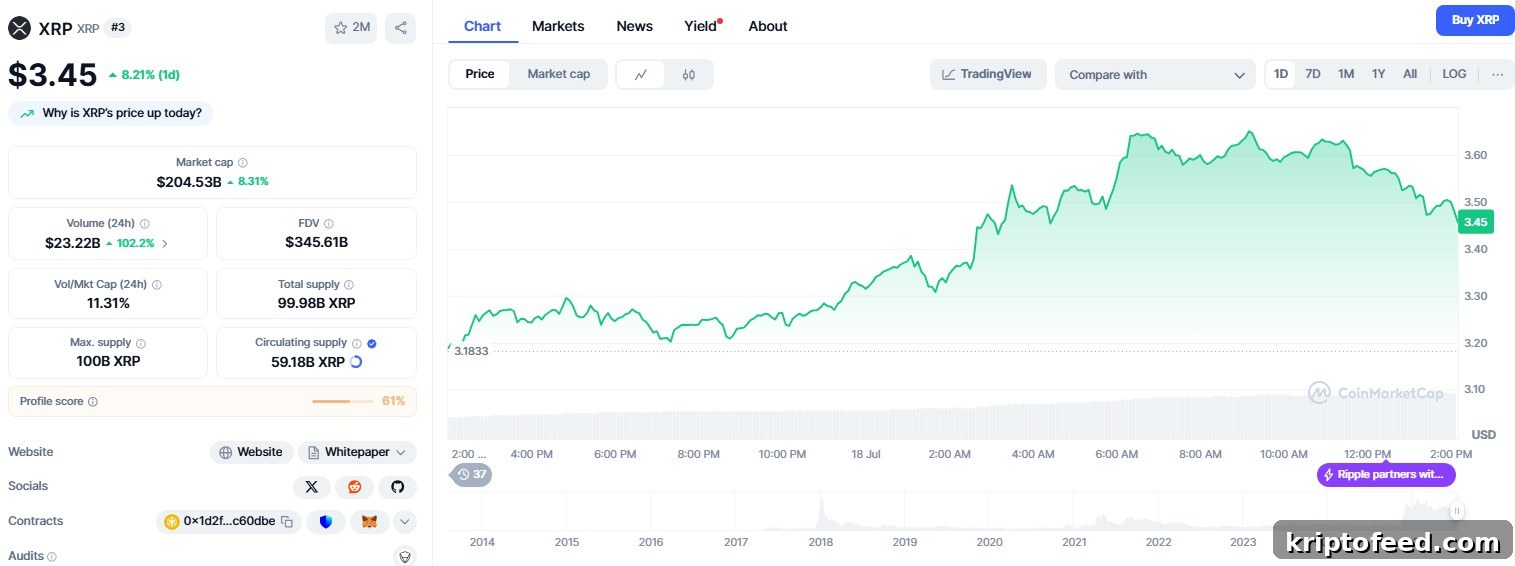Click Vol/Mkt Cap info icon
Viewport: 1515px width, 566px height.
point(157,284)
